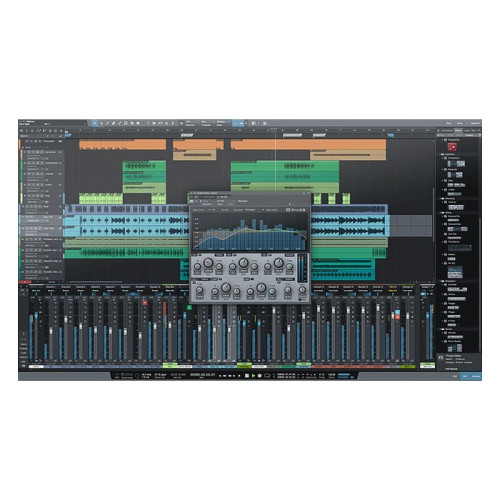
Task: Click the Main output fader in the mixer
Action: coord(428,315)
